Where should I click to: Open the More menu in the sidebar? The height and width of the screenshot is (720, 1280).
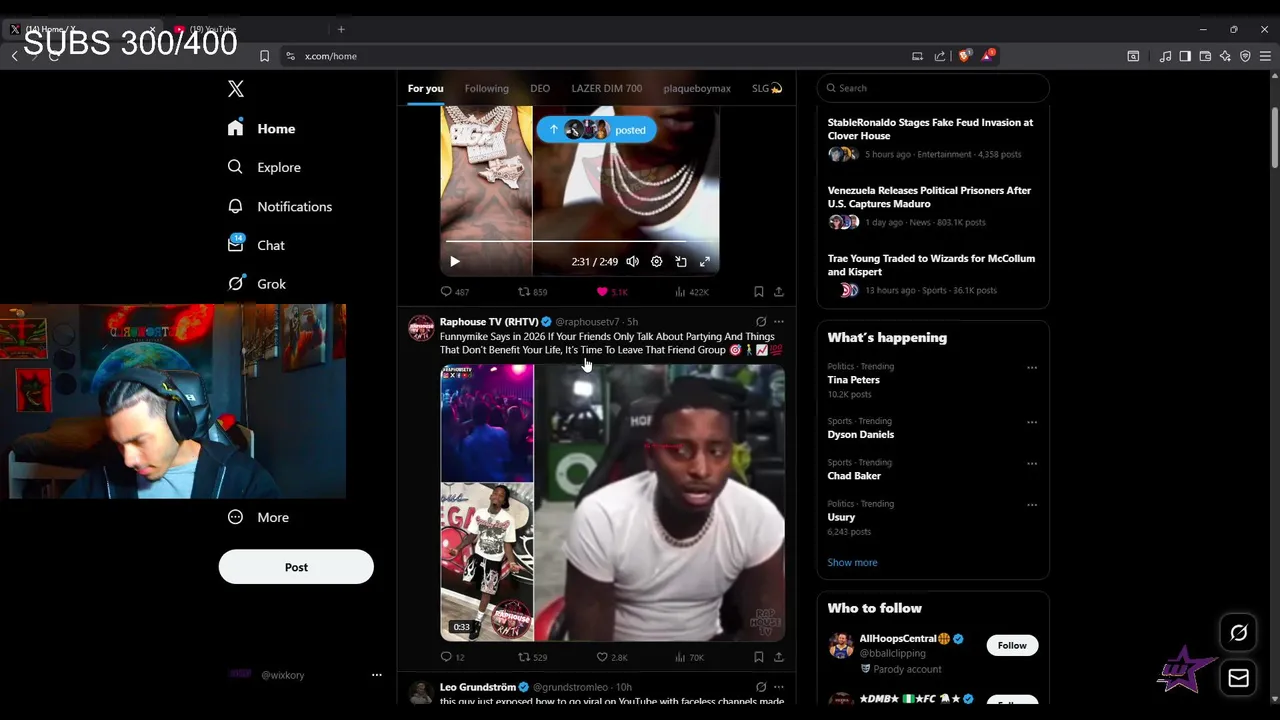click(x=258, y=517)
